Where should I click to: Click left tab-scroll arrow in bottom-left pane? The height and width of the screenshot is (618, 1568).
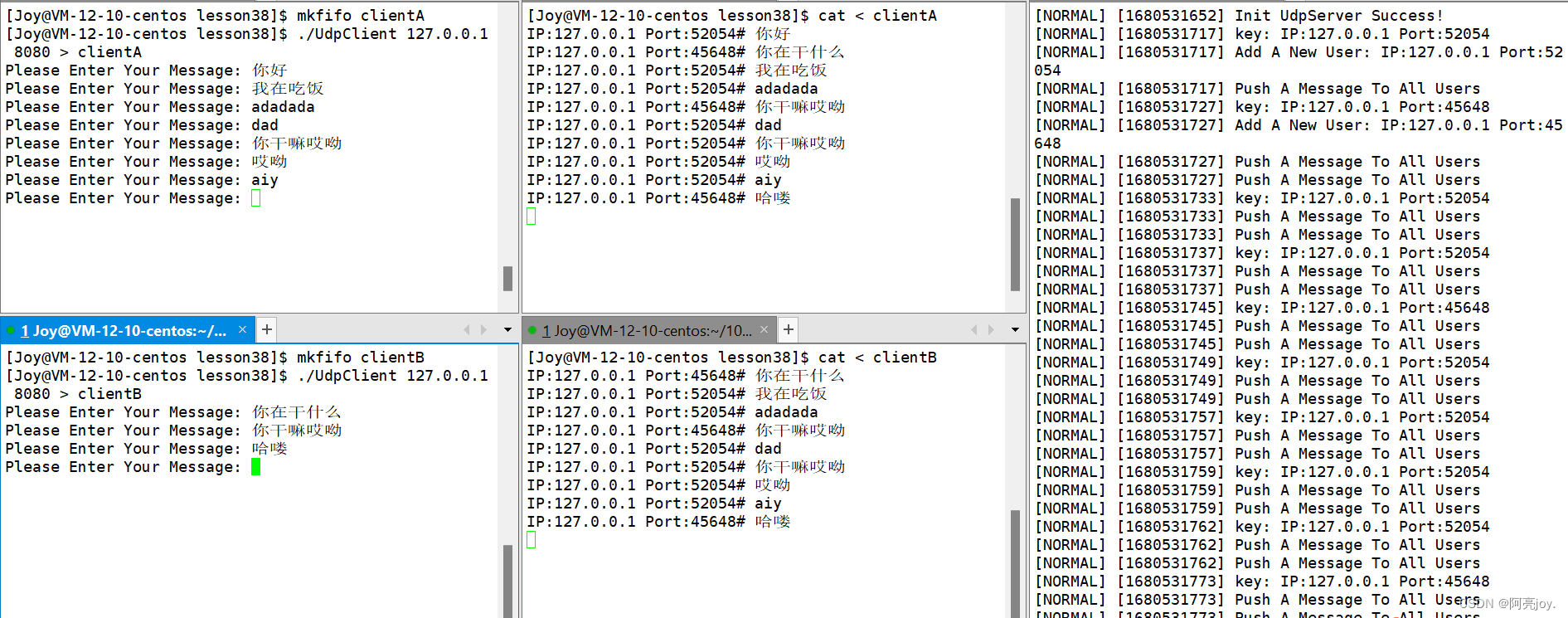(x=467, y=330)
